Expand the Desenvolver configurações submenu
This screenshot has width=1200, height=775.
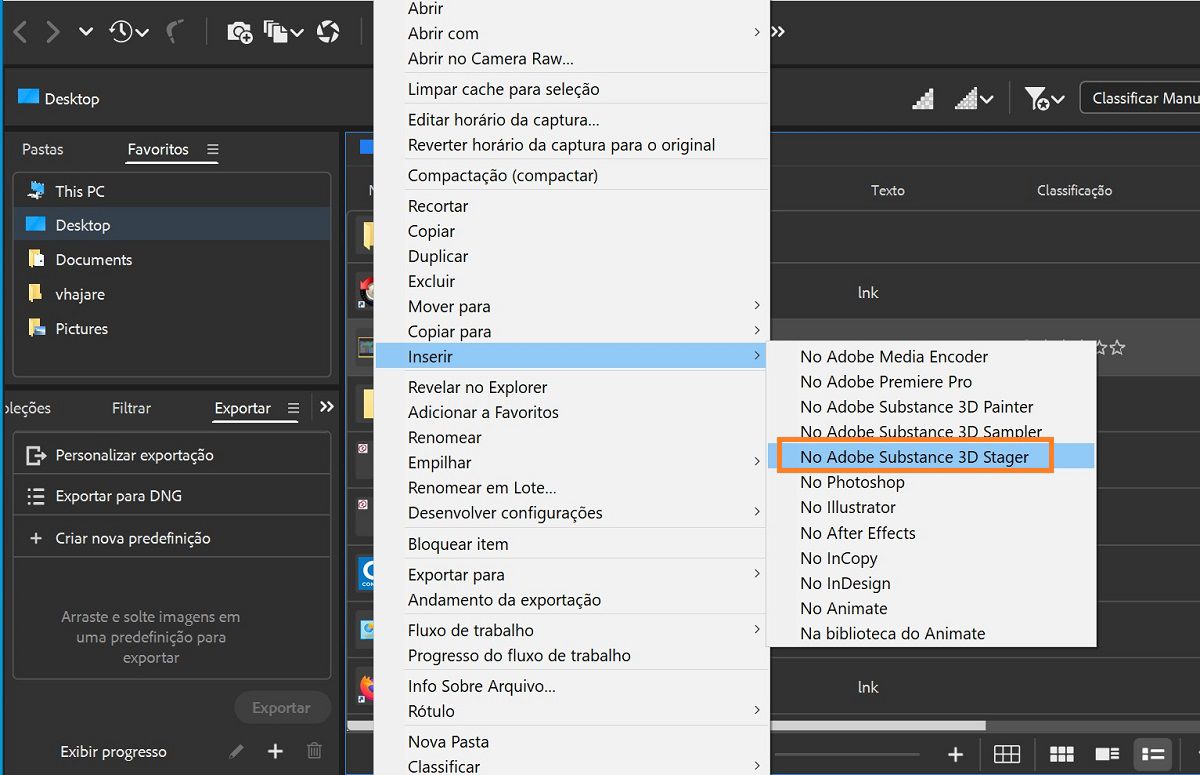coord(757,513)
